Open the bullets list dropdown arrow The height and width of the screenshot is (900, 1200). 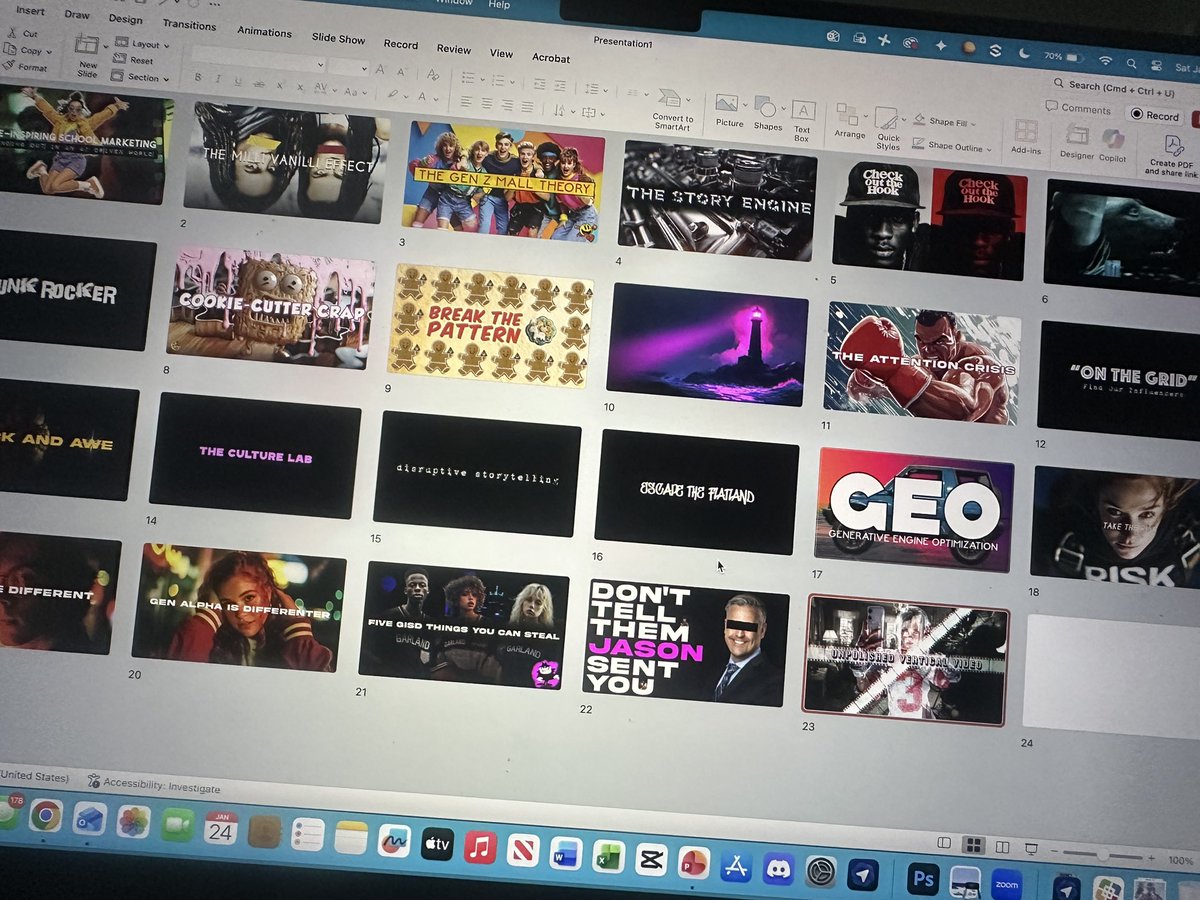click(482, 80)
